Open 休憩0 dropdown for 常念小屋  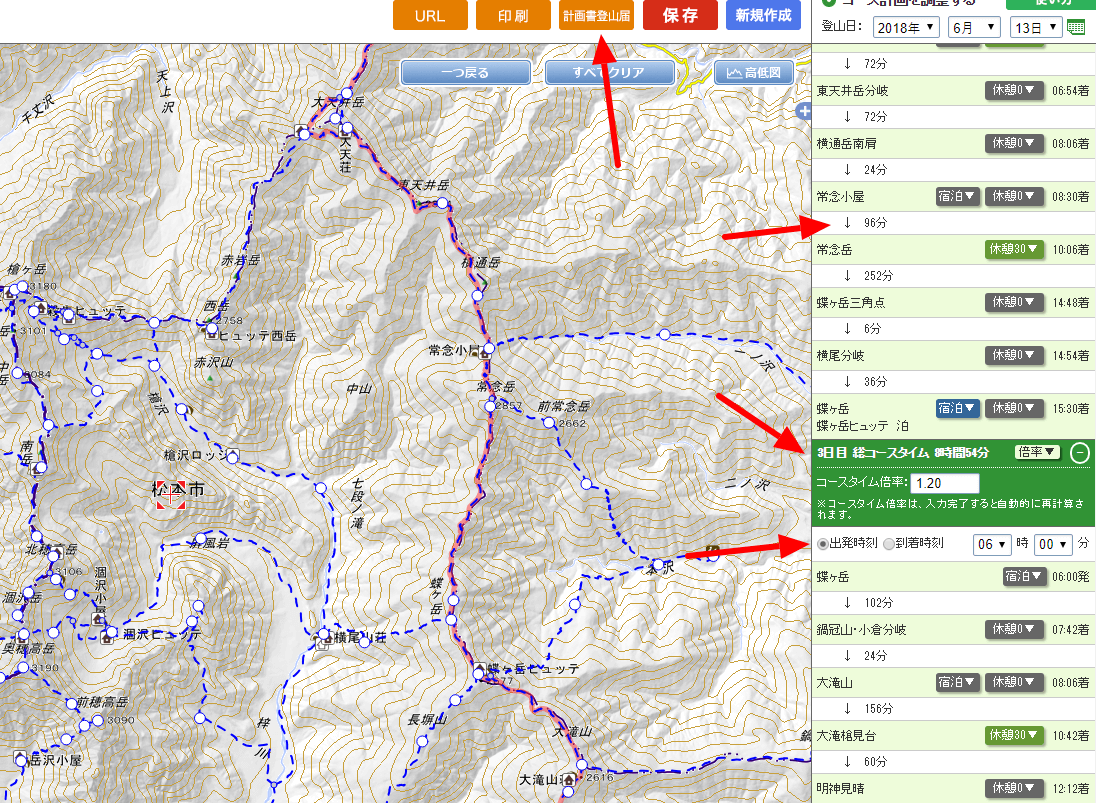click(x=1014, y=196)
